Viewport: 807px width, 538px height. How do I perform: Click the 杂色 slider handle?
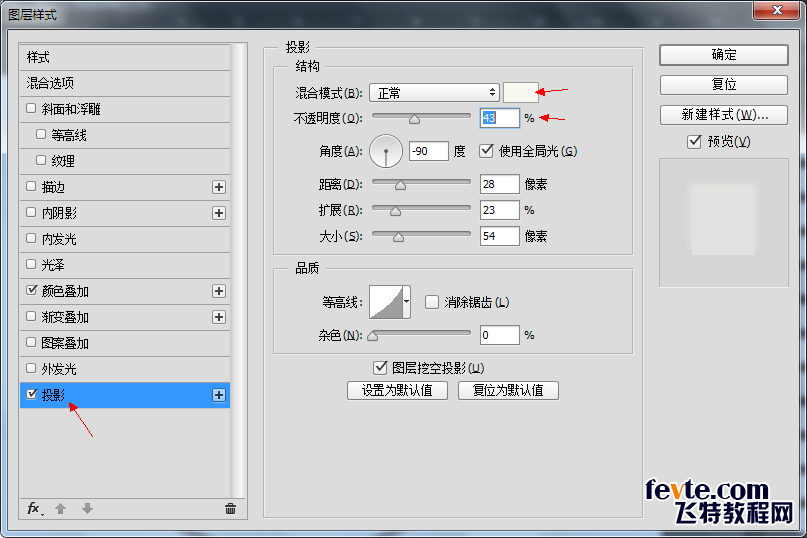[373, 336]
